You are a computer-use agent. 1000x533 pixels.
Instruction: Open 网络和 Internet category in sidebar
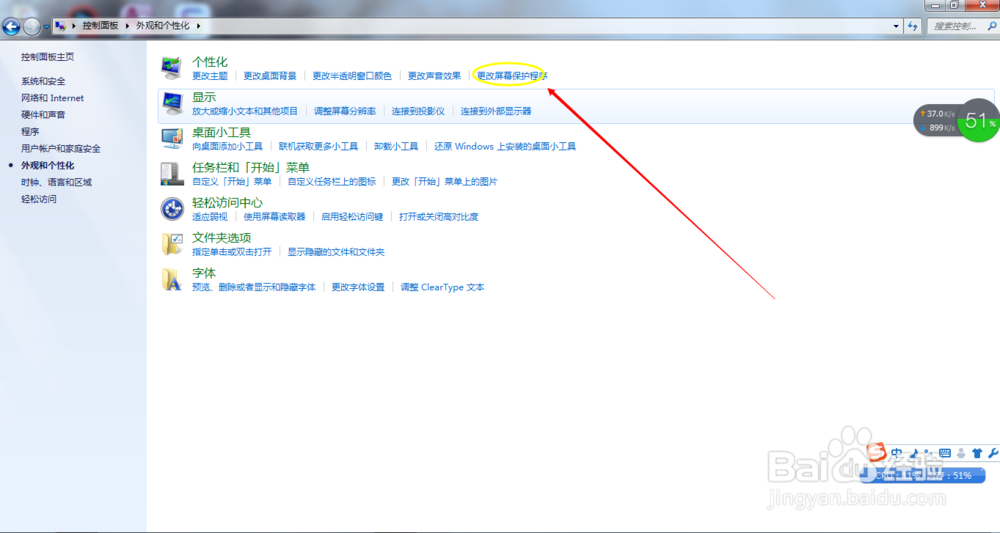(x=52, y=98)
